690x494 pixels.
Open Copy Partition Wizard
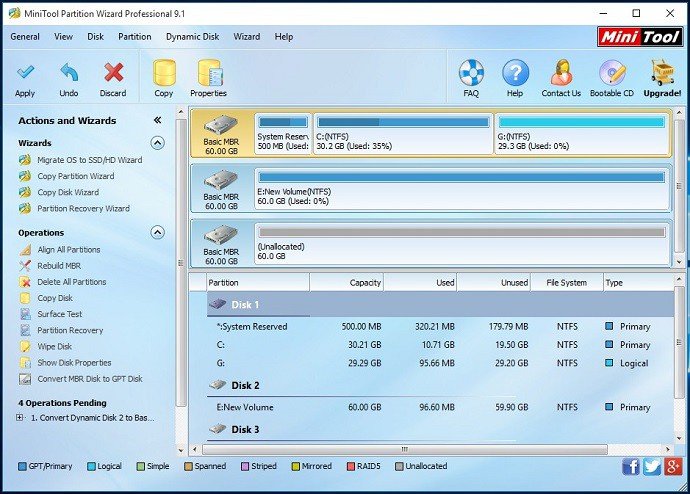click(x=76, y=176)
